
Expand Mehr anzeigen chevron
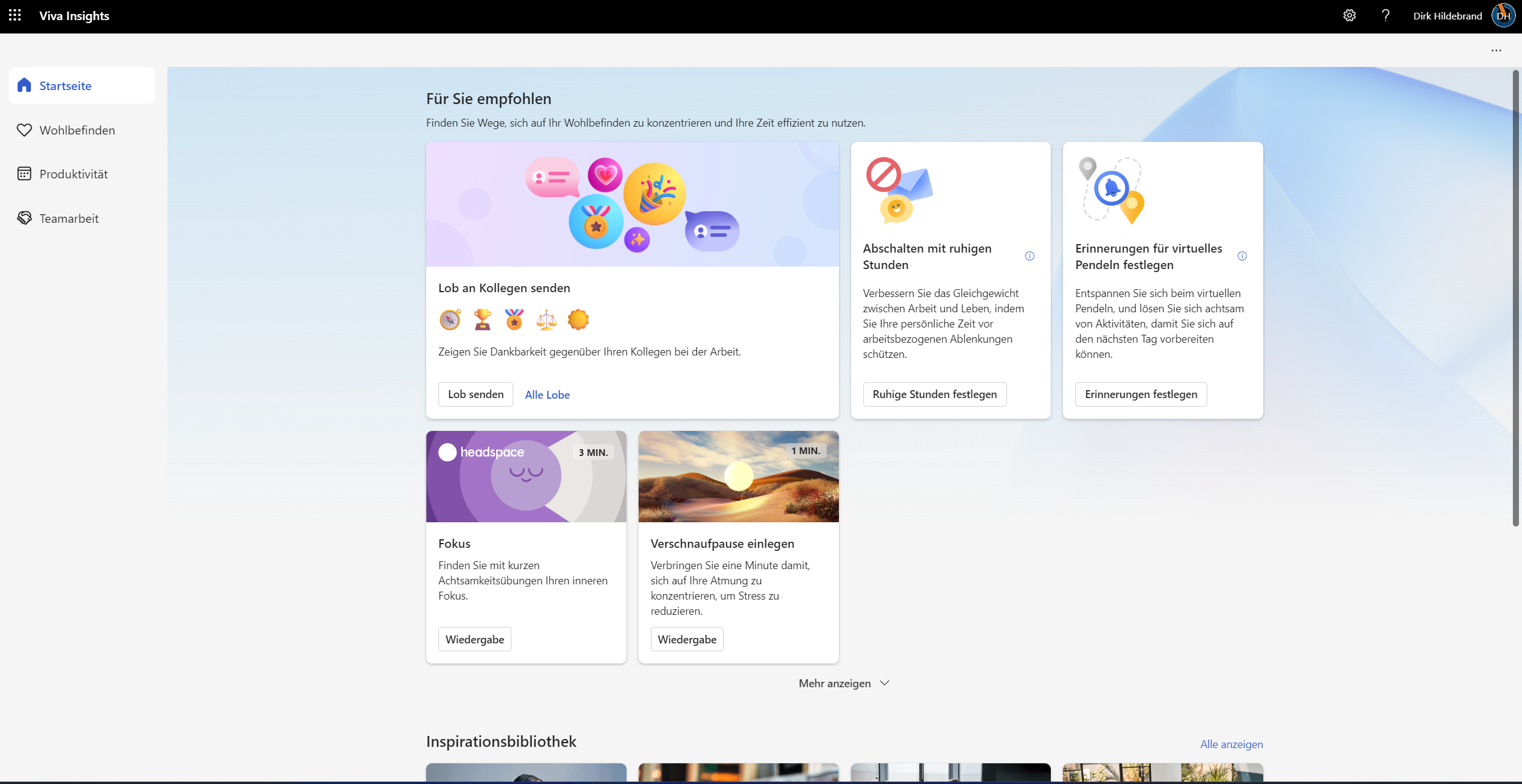pyautogui.click(x=885, y=683)
